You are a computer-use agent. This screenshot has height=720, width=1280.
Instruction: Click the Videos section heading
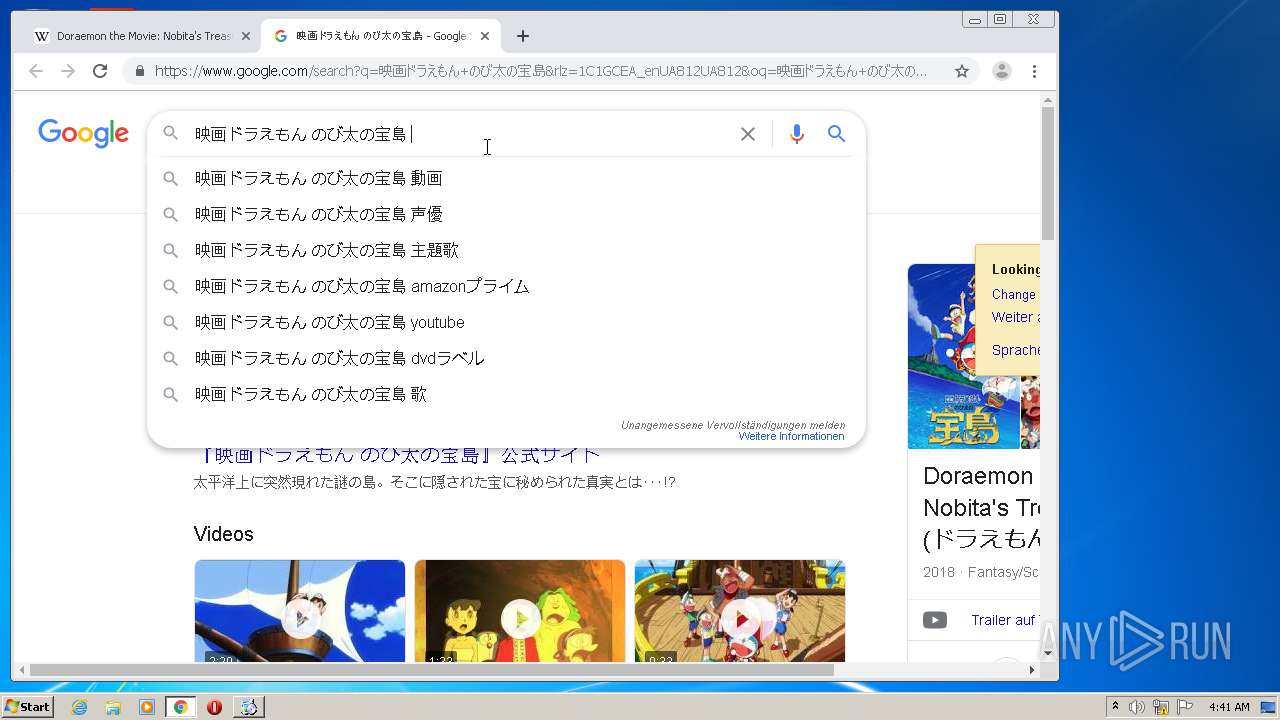[x=224, y=534]
